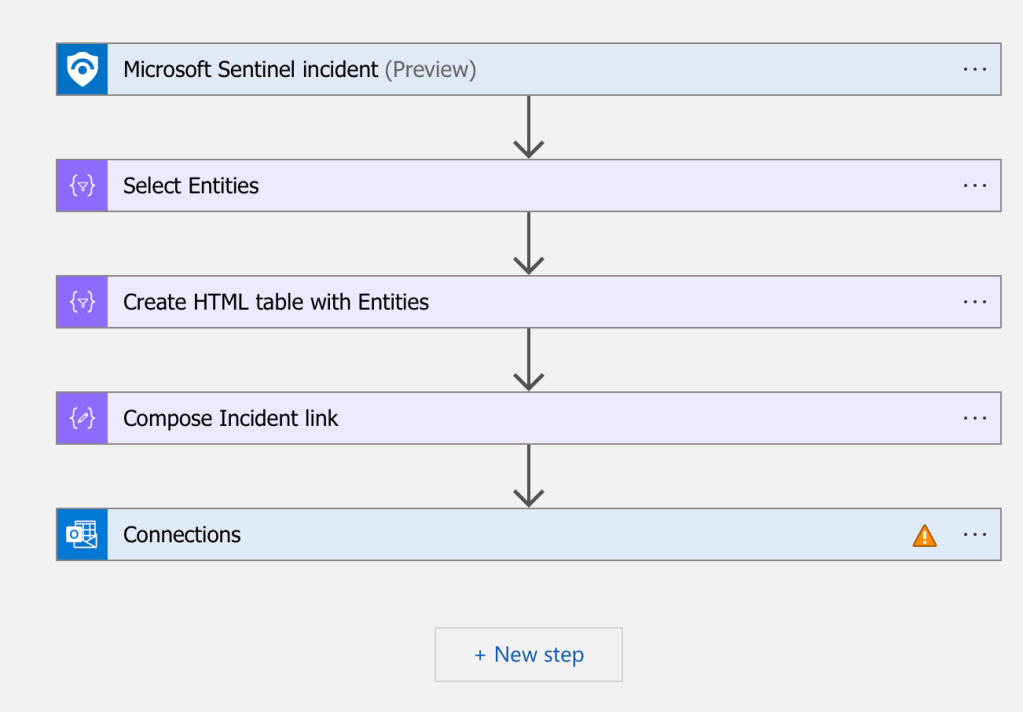
Task: Insert step via arrow below Sentinel incident trigger
Action: click(x=528, y=127)
